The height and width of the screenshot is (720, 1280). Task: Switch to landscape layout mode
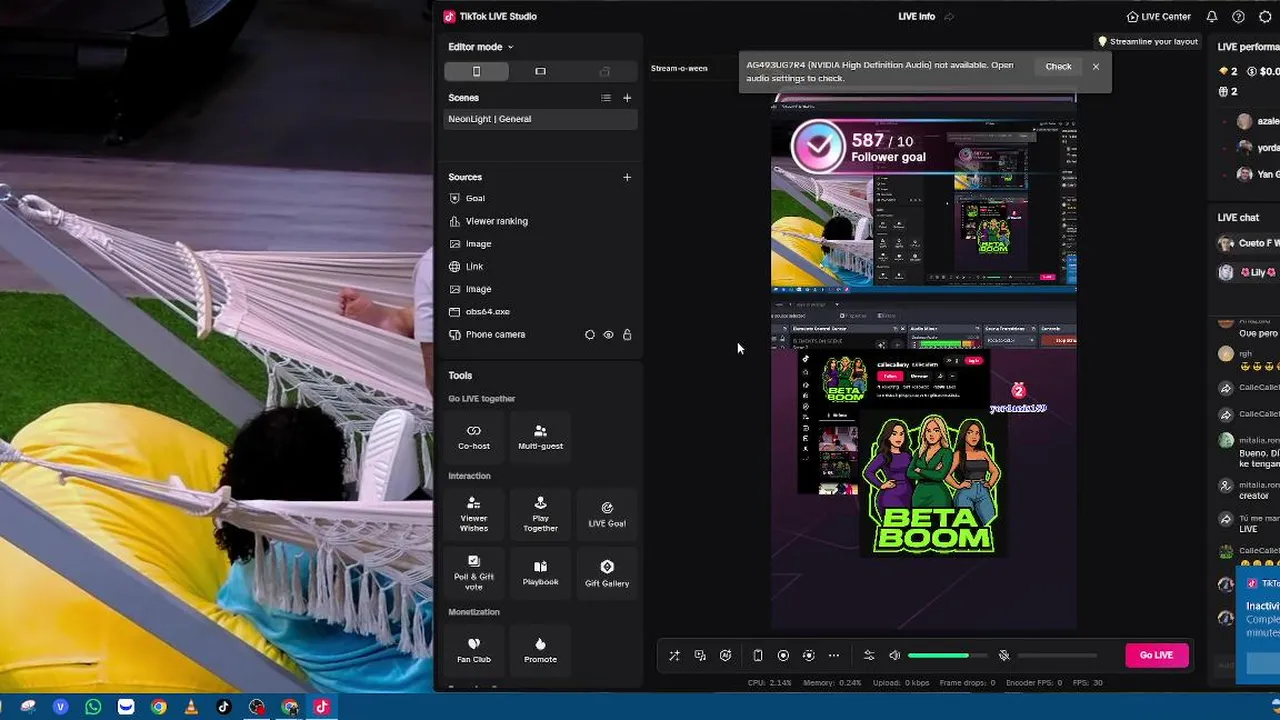coord(540,71)
